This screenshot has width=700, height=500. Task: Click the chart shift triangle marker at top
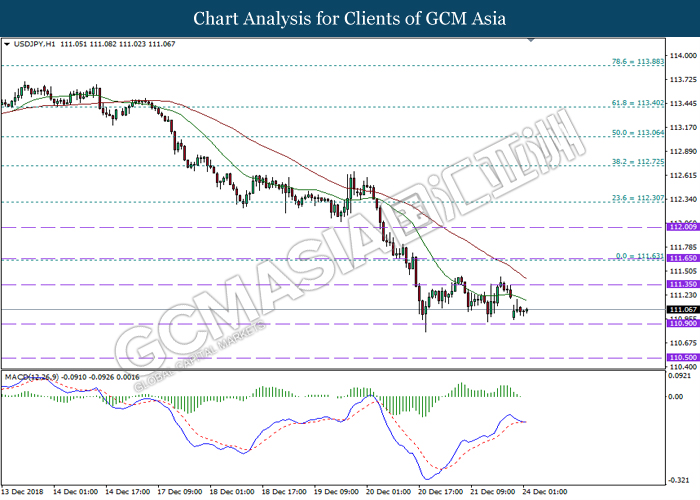[x=531, y=40]
